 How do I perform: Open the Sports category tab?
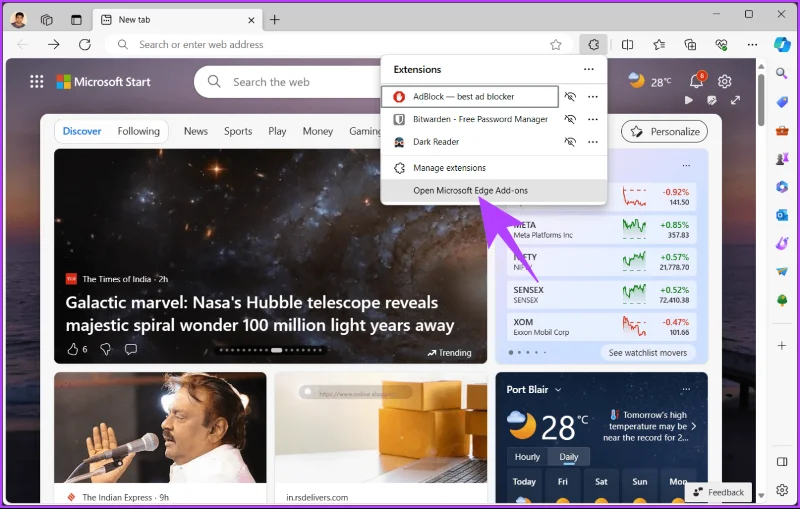pos(238,131)
